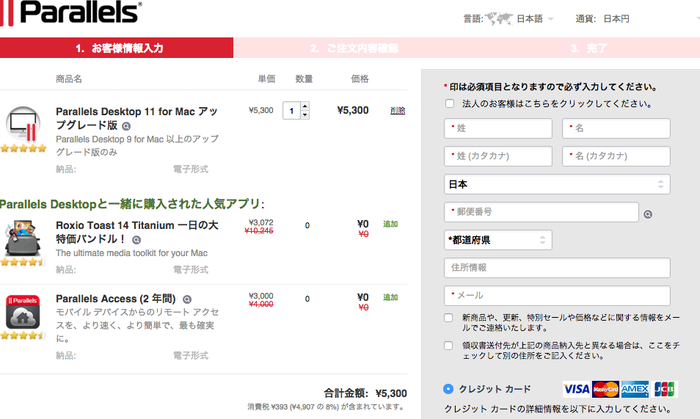Click 削除 to remove Parallels Desktop
Image resolution: width=700 pixels, height=419 pixels.
pyautogui.click(x=397, y=111)
